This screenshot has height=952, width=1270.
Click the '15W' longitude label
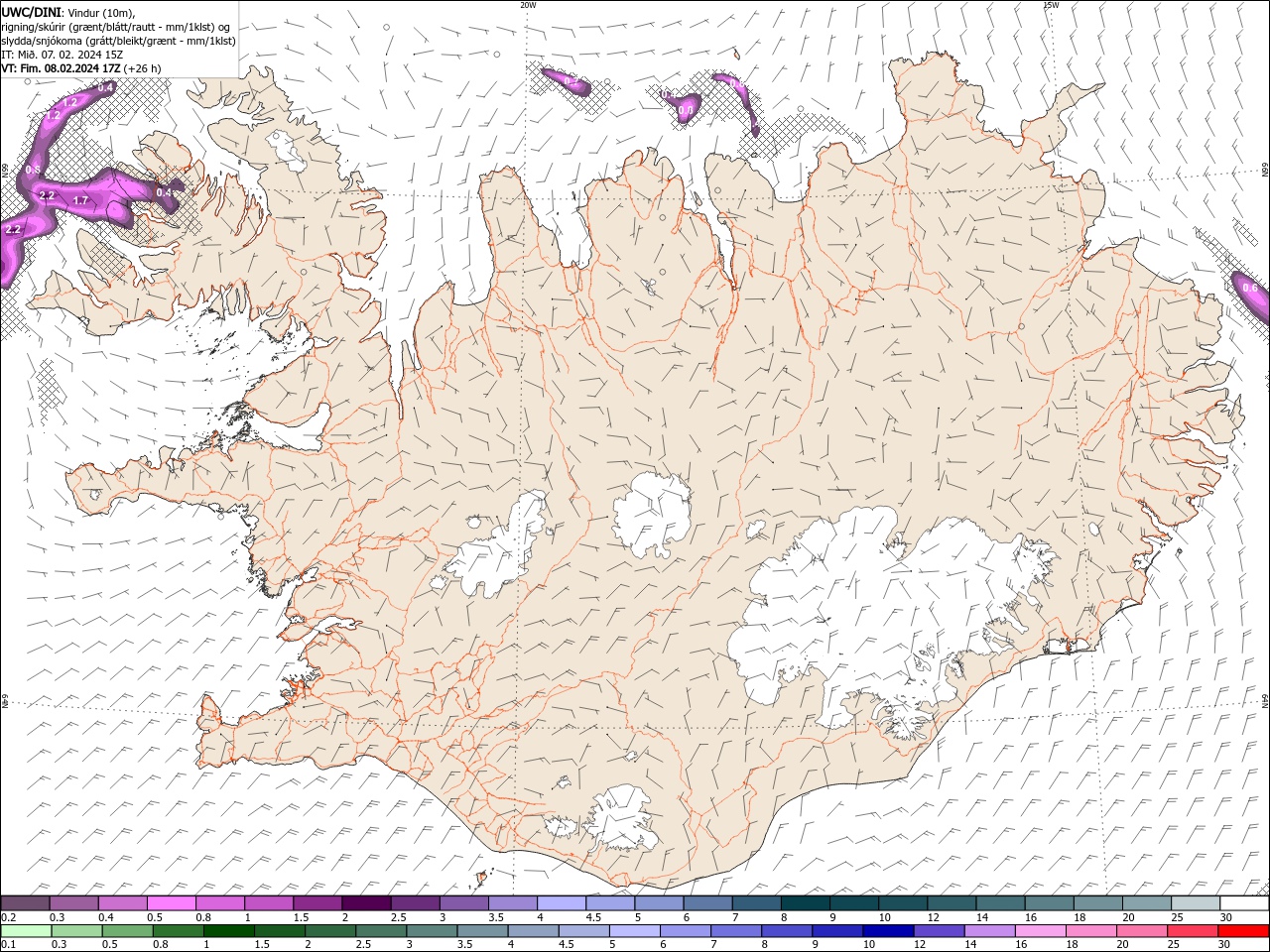tap(1051, 5)
